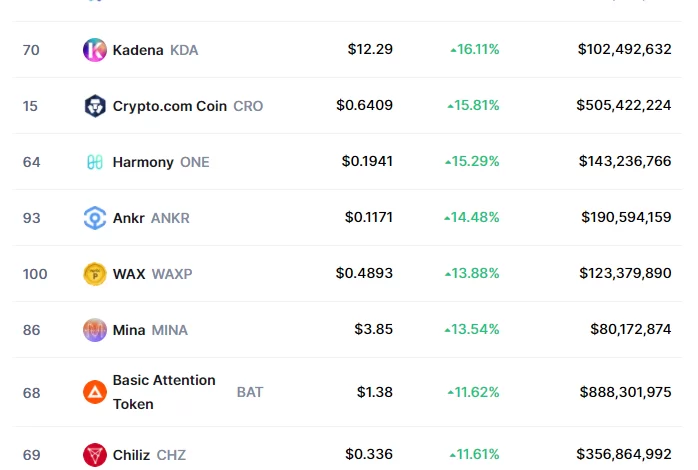Viewport: 698px width, 470px height.
Task: Click the Ankr coin logo icon
Action: coord(95,218)
